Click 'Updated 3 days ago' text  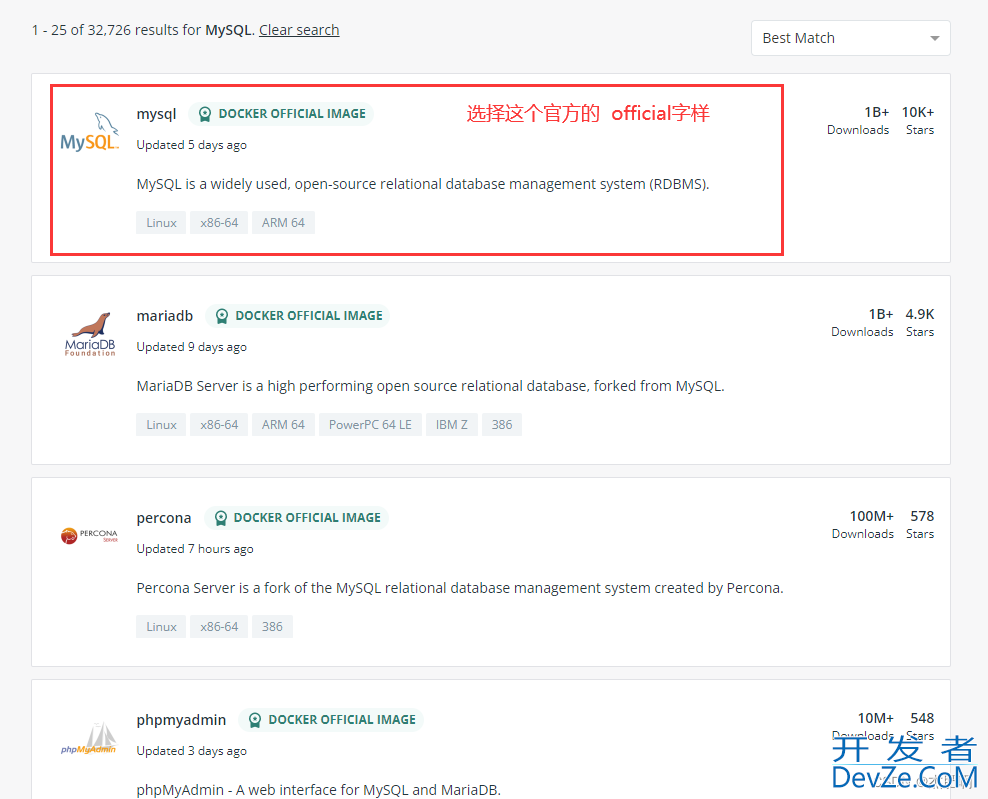[192, 751]
